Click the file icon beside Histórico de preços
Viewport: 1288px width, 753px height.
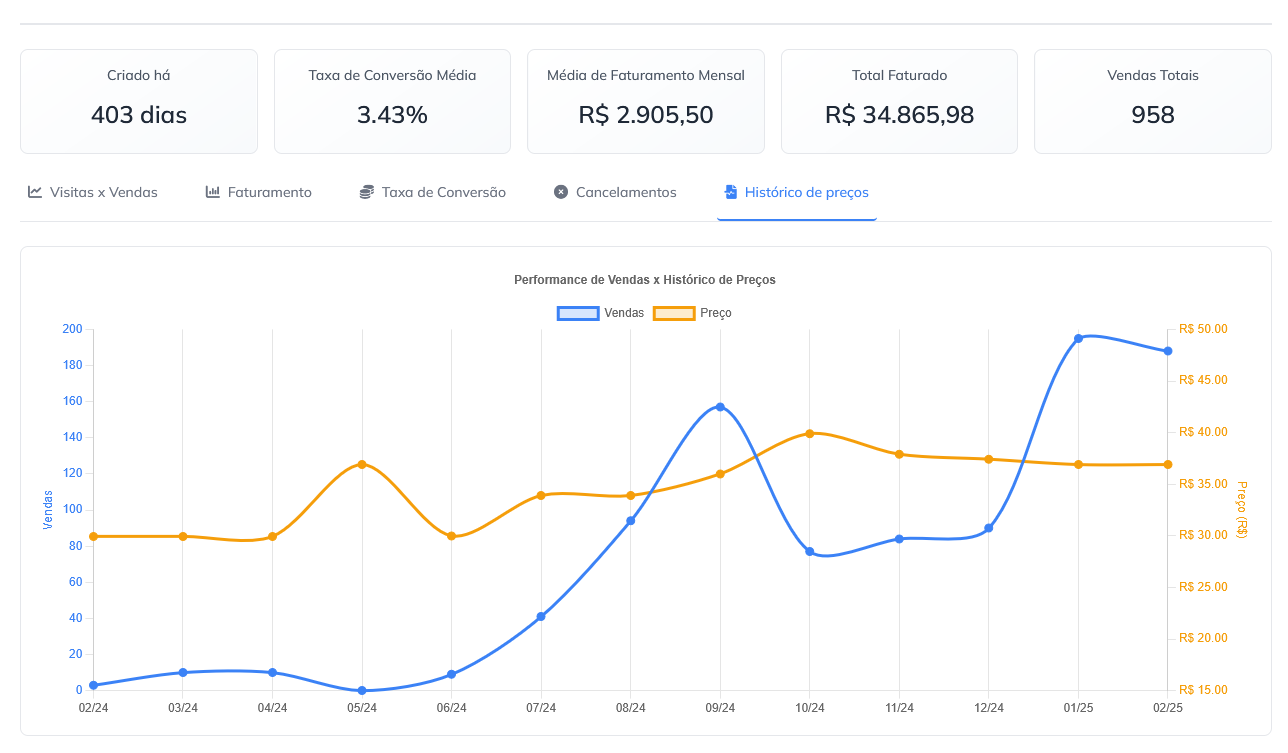731,192
